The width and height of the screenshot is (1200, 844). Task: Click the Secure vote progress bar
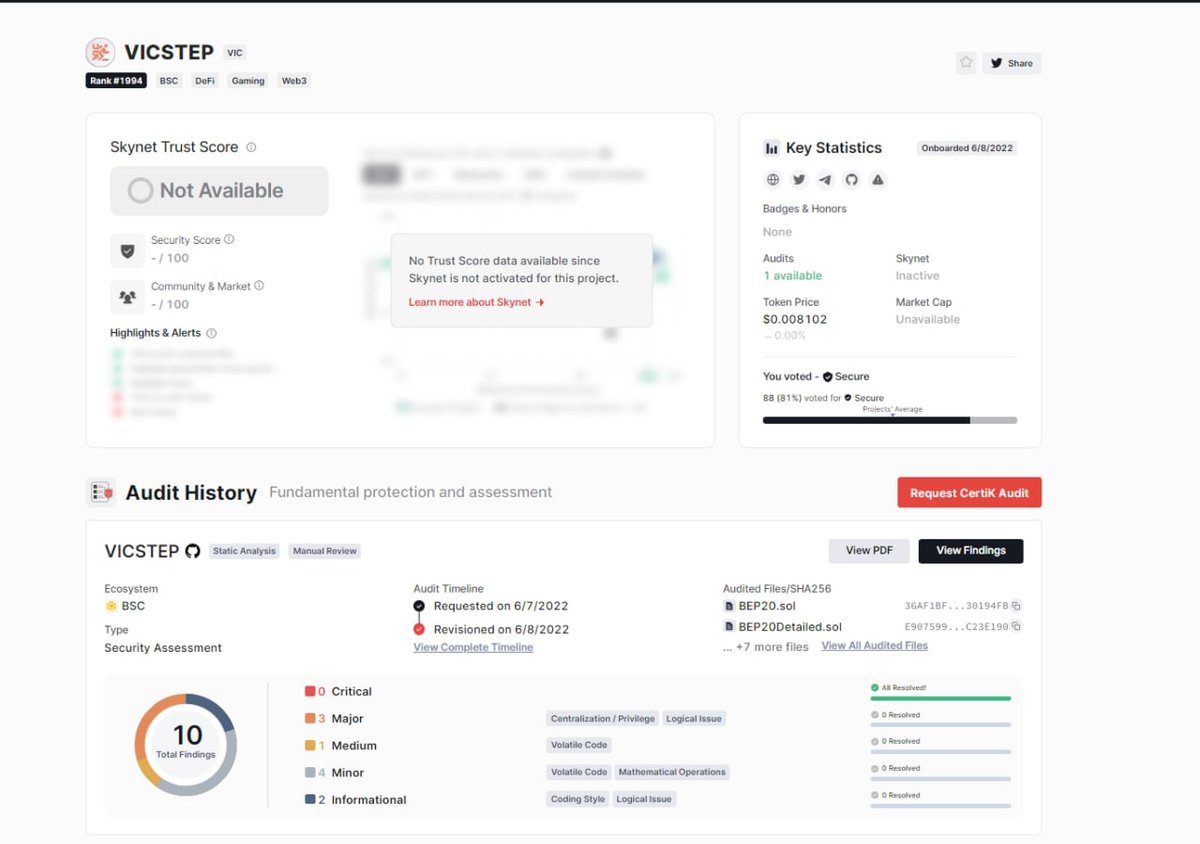(x=889, y=420)
